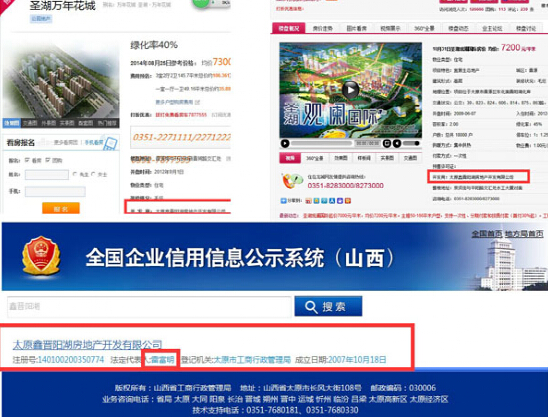
Task: Adjust the video volume slider
Action: (x=411, y=143)
